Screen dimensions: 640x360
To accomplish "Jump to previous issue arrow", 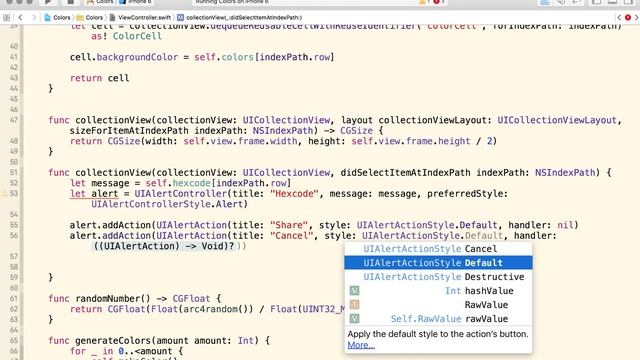I will 619,18.
